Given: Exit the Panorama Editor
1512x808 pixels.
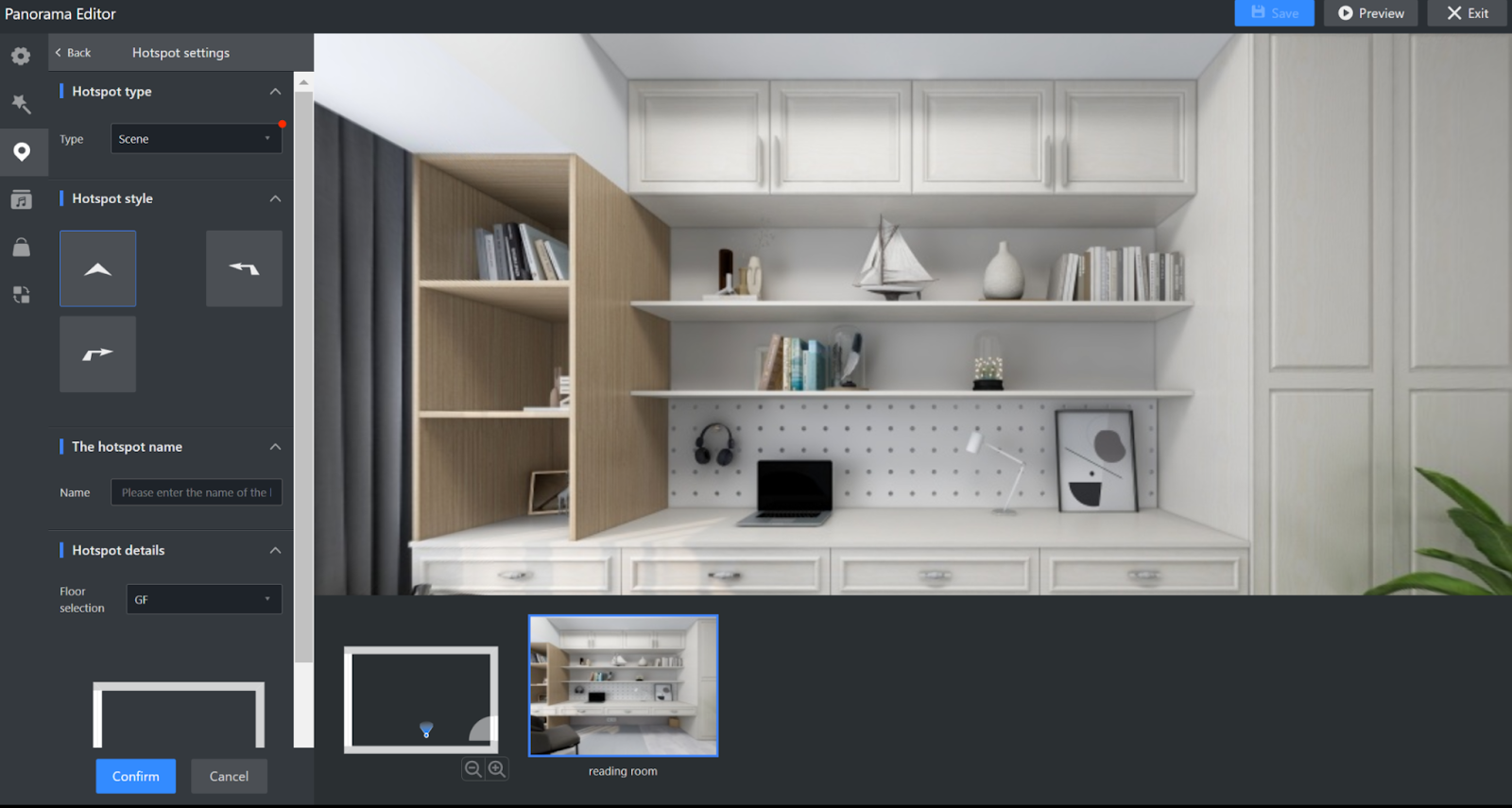Looking at the screenshot, I should point(1467,13).
